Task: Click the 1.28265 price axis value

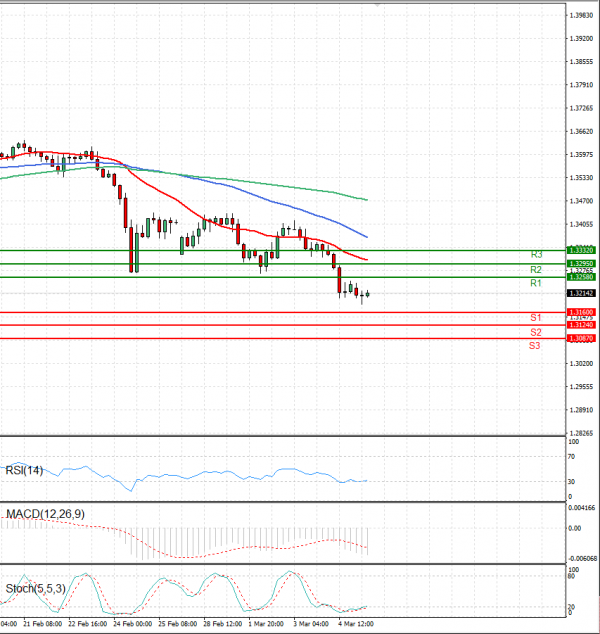Action: (x=581, y=433)
